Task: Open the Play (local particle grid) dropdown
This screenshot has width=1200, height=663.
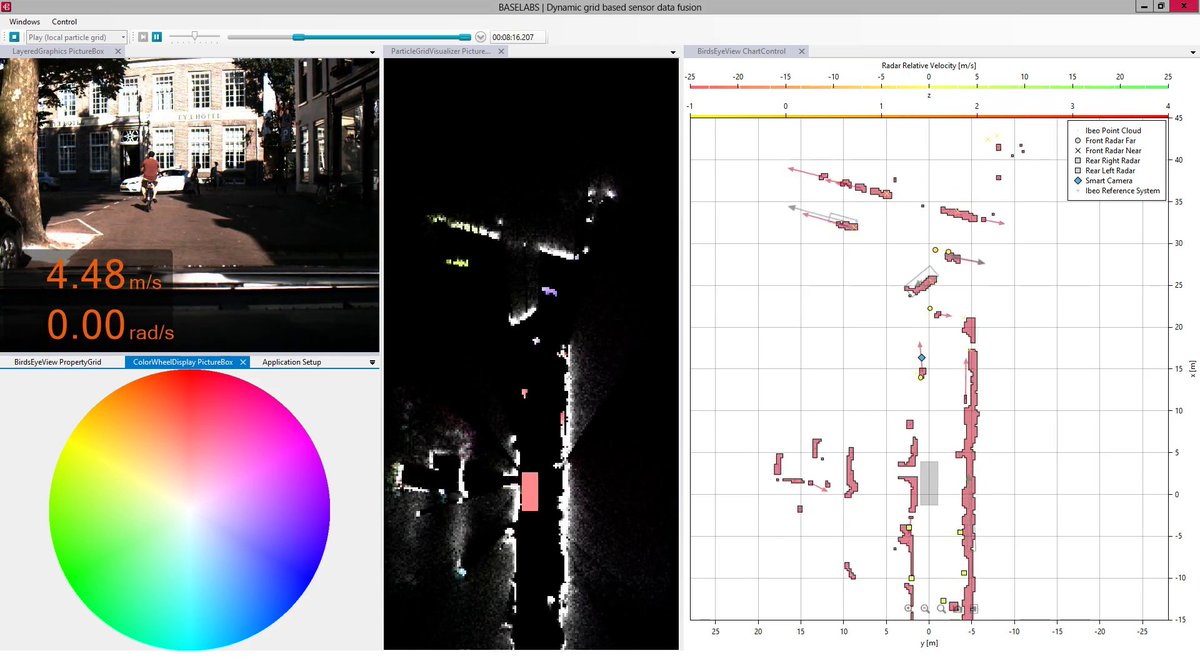Action: 123,36
